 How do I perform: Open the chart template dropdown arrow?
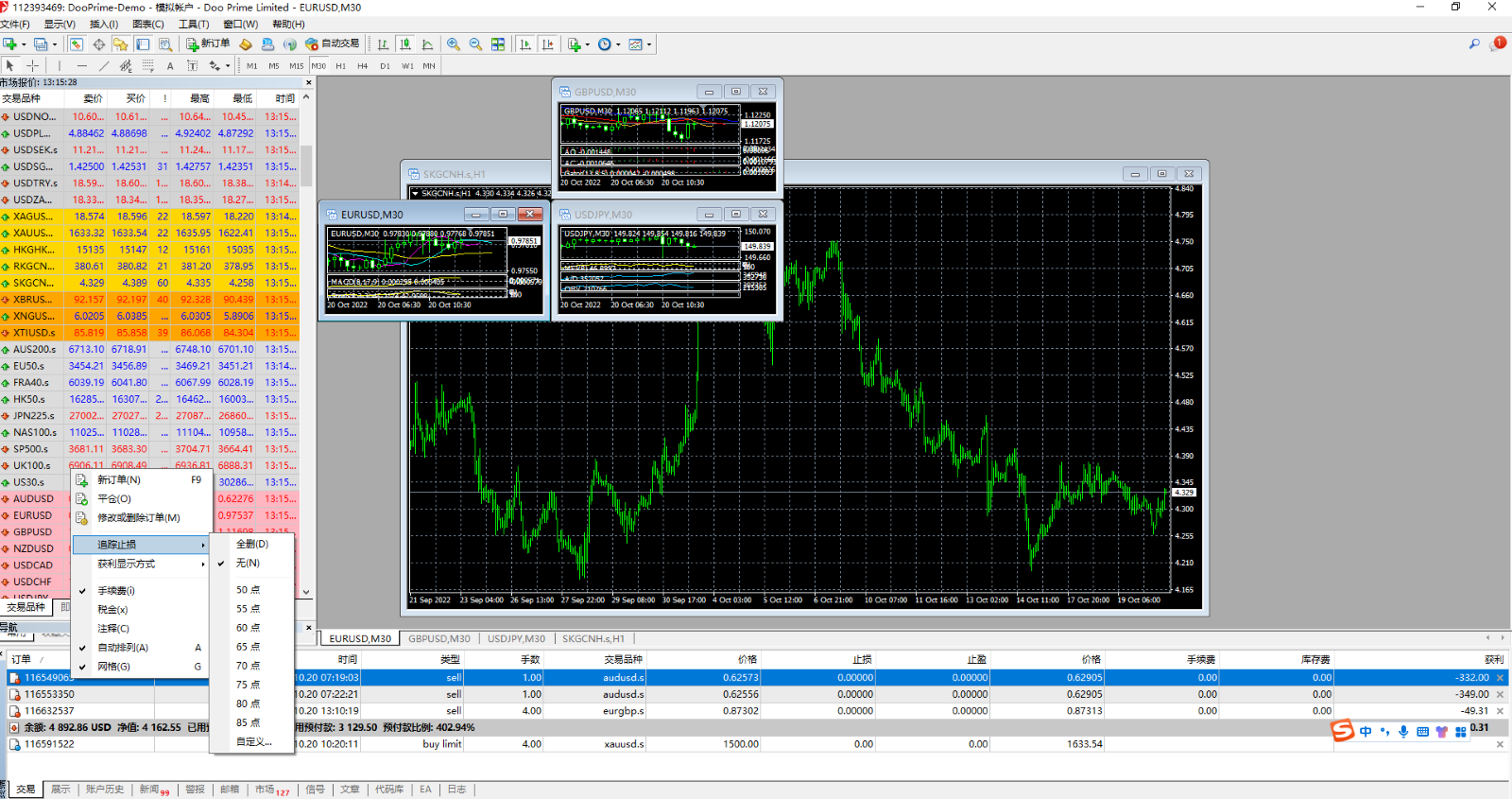tap(649, 44)
